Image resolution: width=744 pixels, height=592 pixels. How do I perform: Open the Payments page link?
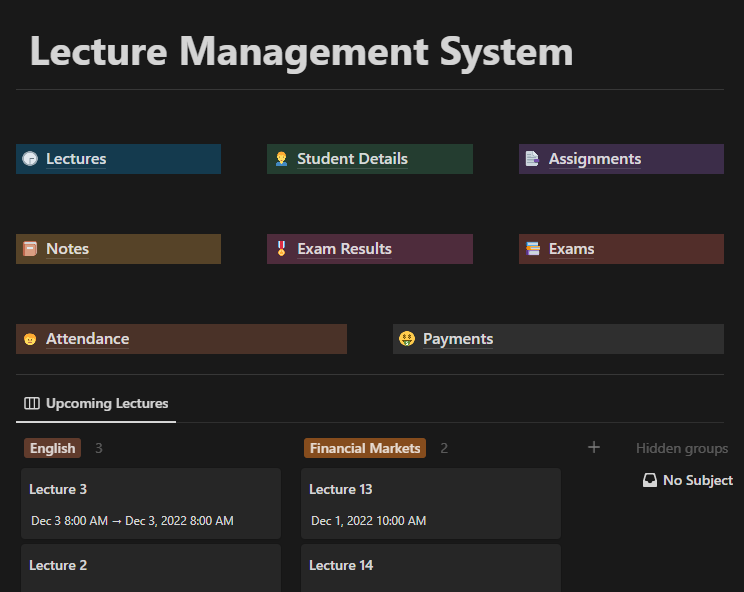click(458, 339)
